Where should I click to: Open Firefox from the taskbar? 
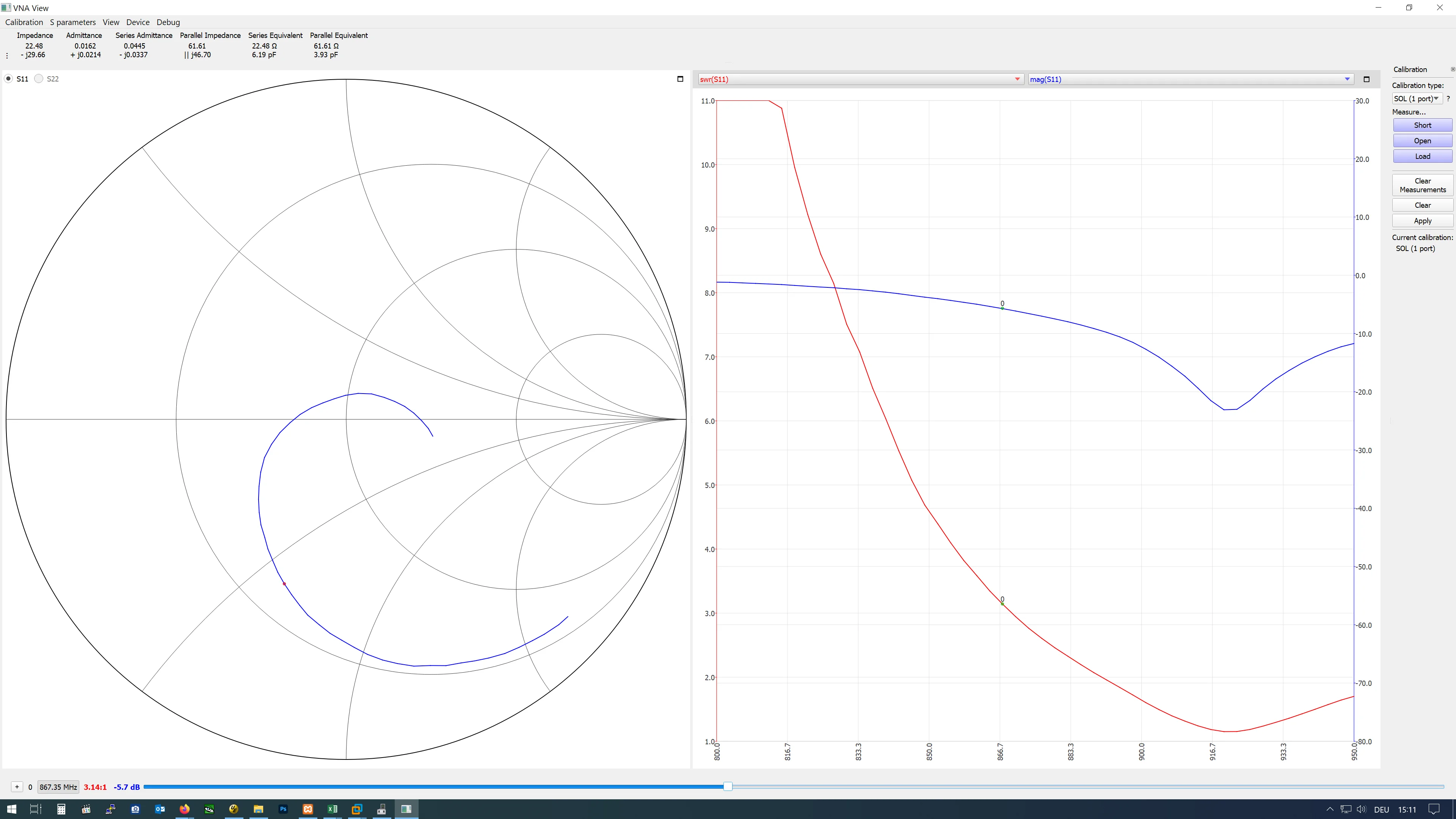tap(184, 809)
